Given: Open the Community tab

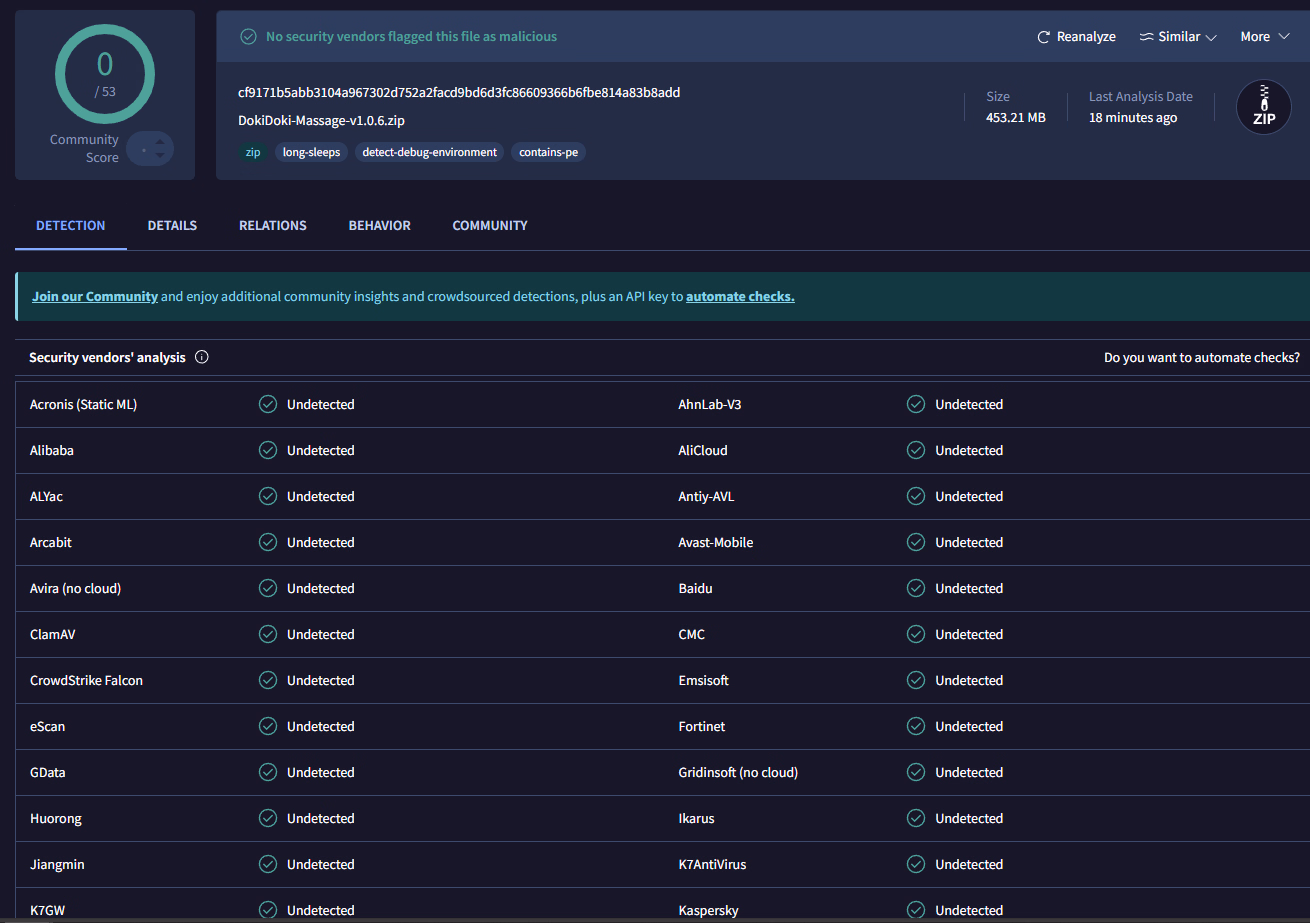Looking at the screenshot, I should click(490, 226).
